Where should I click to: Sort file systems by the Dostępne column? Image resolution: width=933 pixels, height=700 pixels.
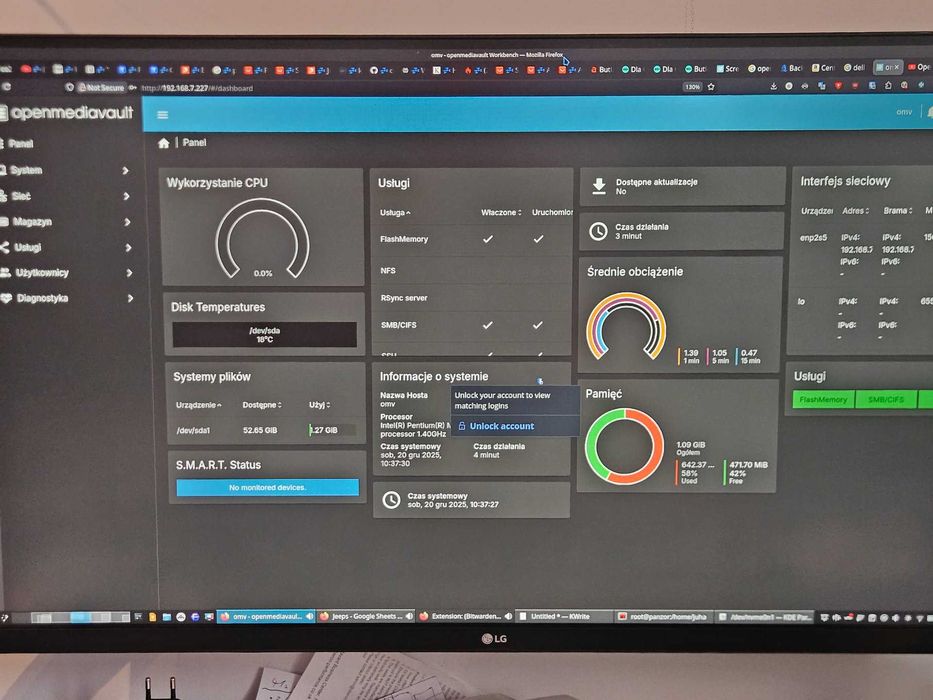[262, 405]
